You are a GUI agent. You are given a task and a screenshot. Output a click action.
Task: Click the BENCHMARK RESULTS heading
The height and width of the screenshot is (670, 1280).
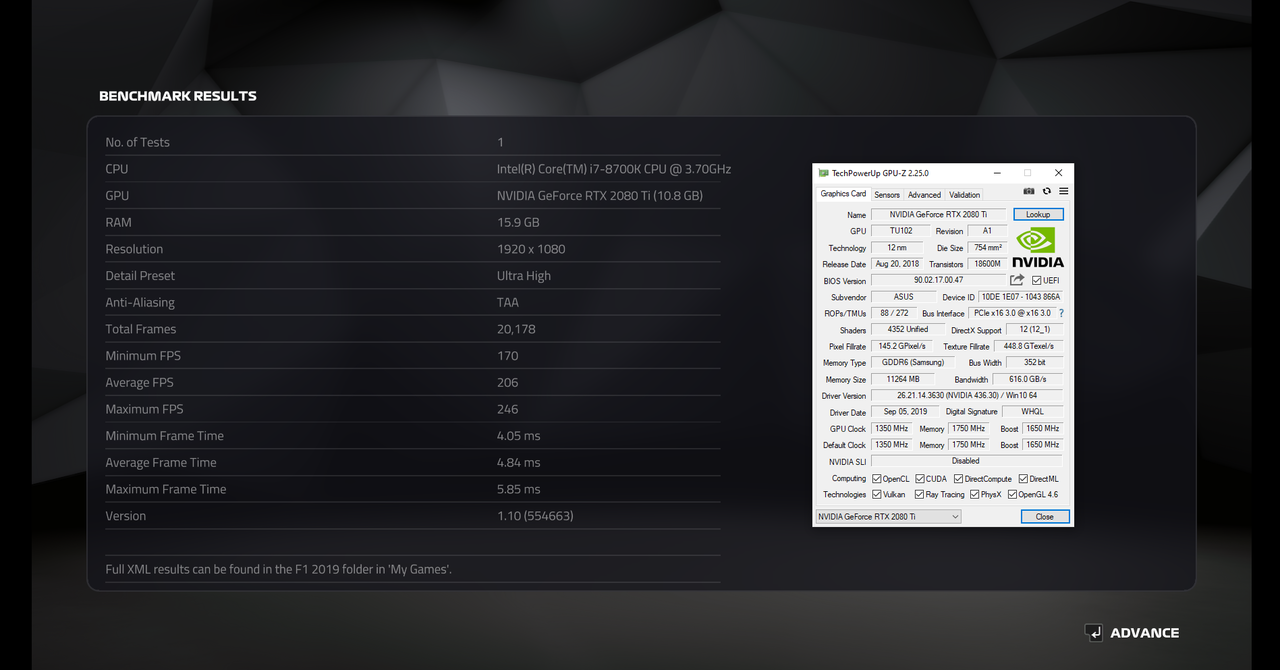click(178, 96)
